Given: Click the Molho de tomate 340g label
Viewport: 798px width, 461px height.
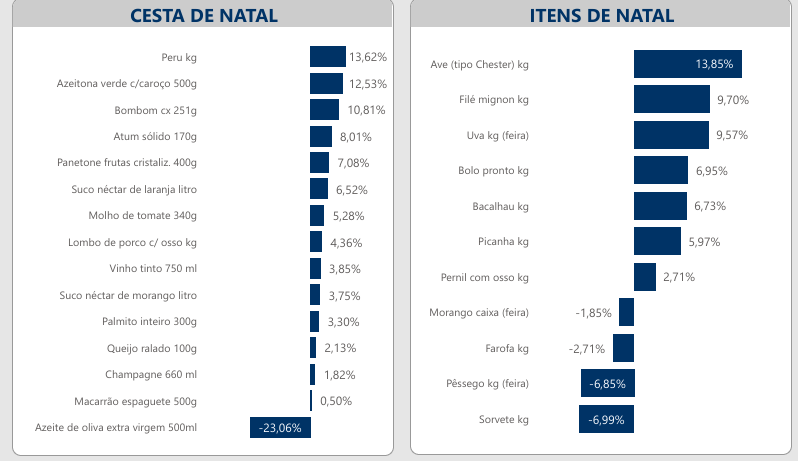Looking at the screenshot, I should pyautogui.click(x=142, y=216).
